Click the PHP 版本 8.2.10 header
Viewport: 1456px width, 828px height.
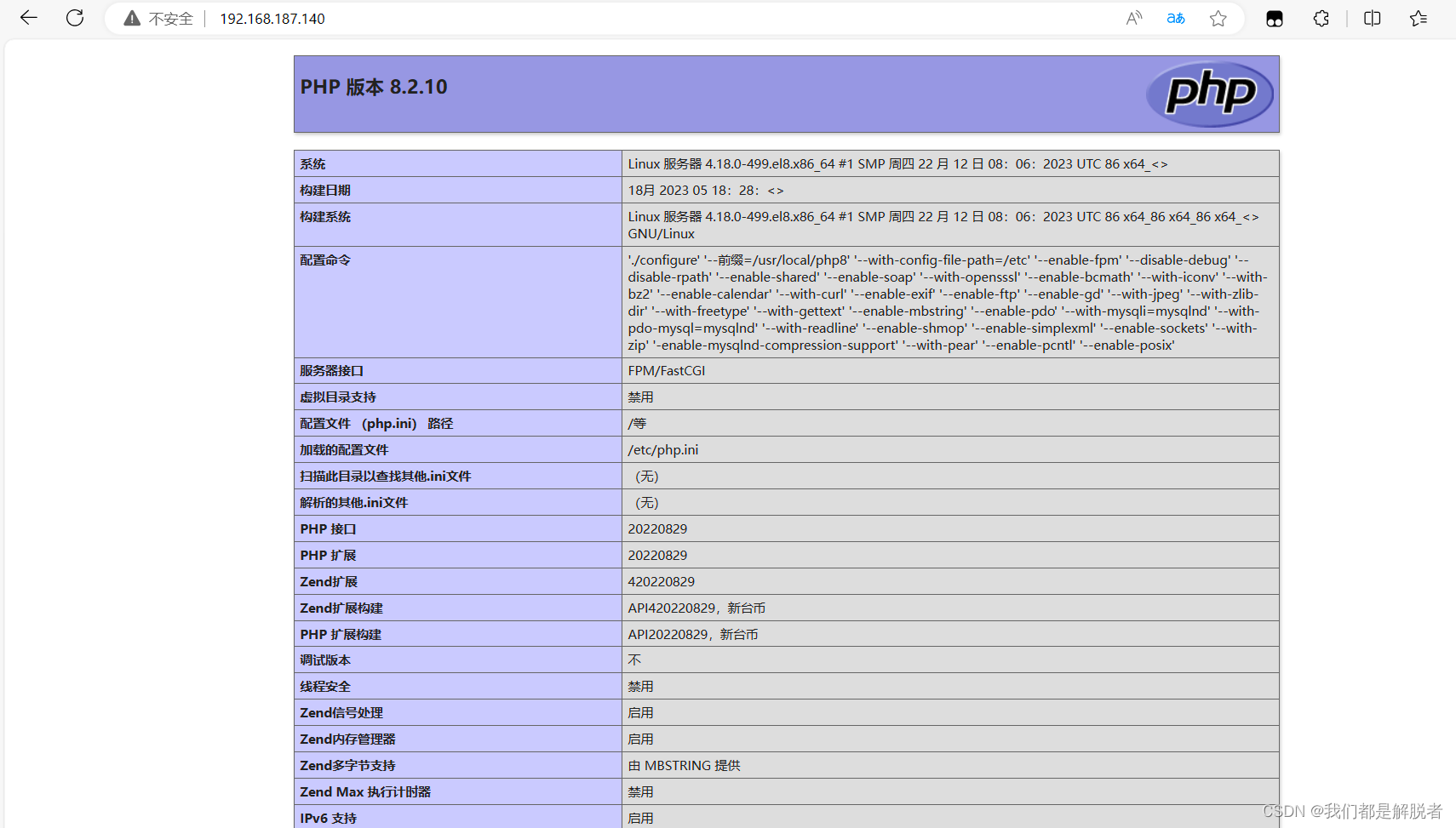374,86
